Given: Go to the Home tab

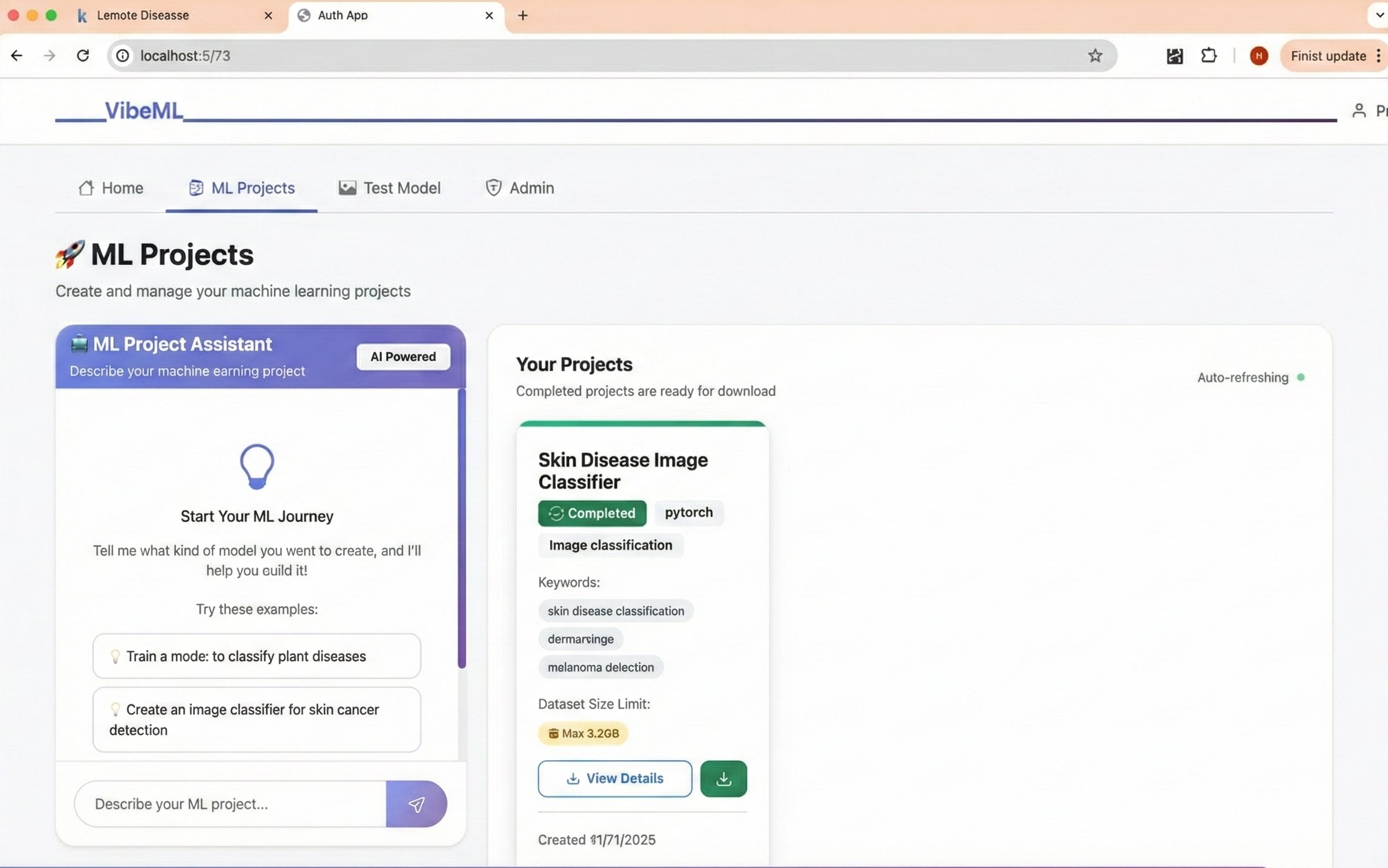Looking at the screenshot, I should [x=111, y=188].
